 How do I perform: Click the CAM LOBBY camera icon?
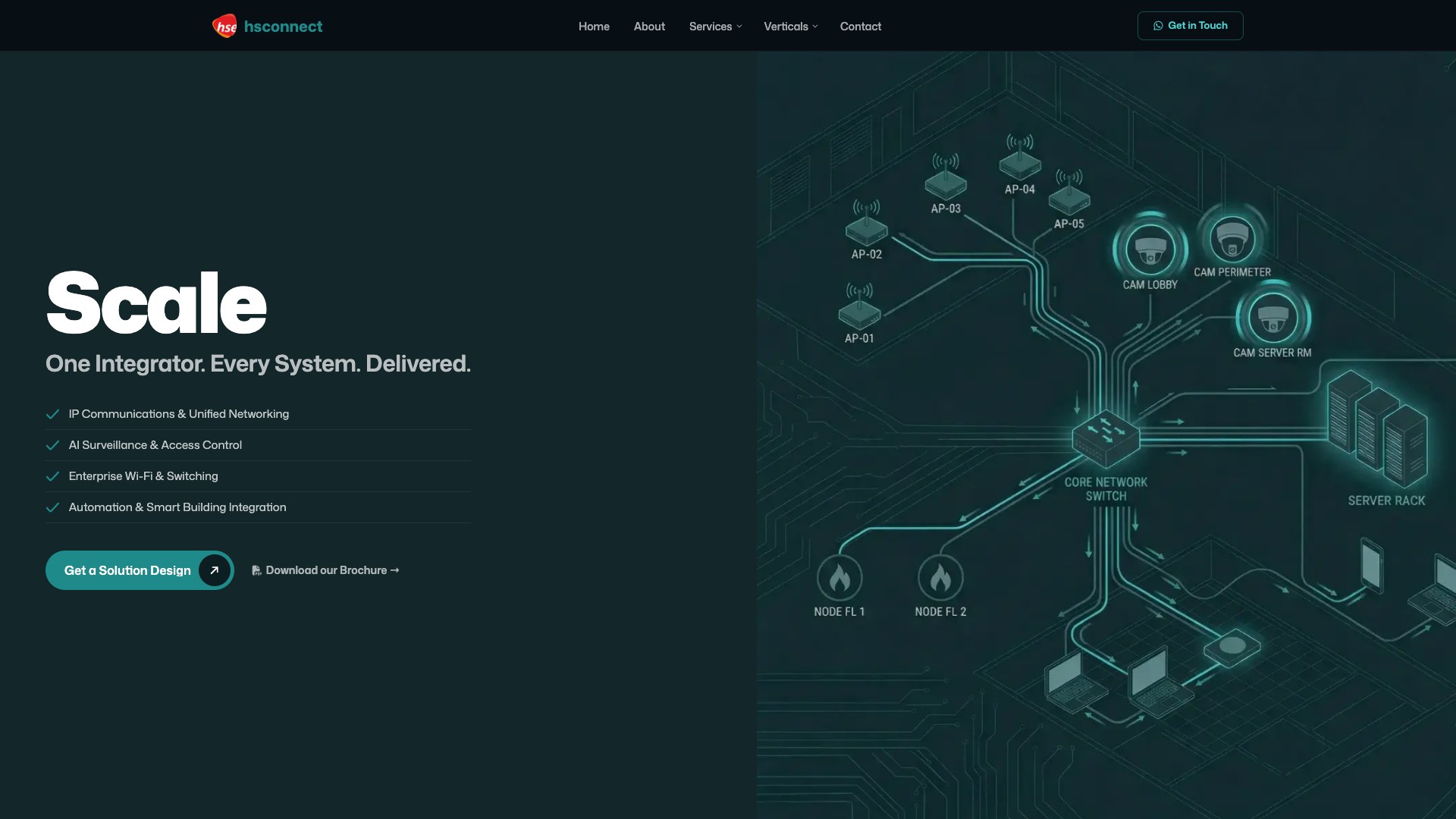(1150, 249)
